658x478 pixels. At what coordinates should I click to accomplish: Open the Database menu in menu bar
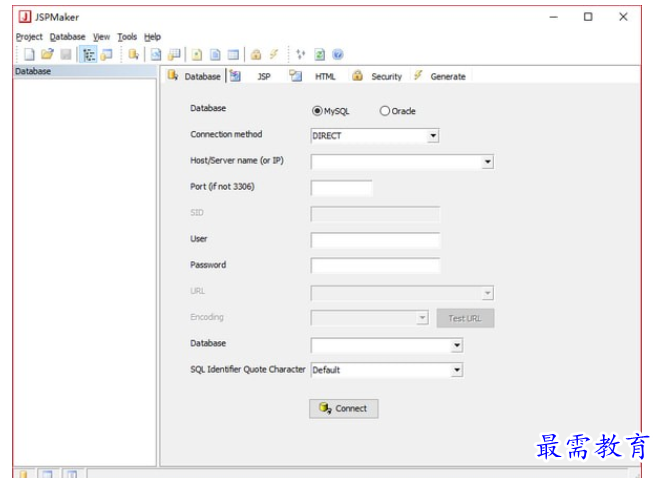pyautogui.click(x=67, y=37)
